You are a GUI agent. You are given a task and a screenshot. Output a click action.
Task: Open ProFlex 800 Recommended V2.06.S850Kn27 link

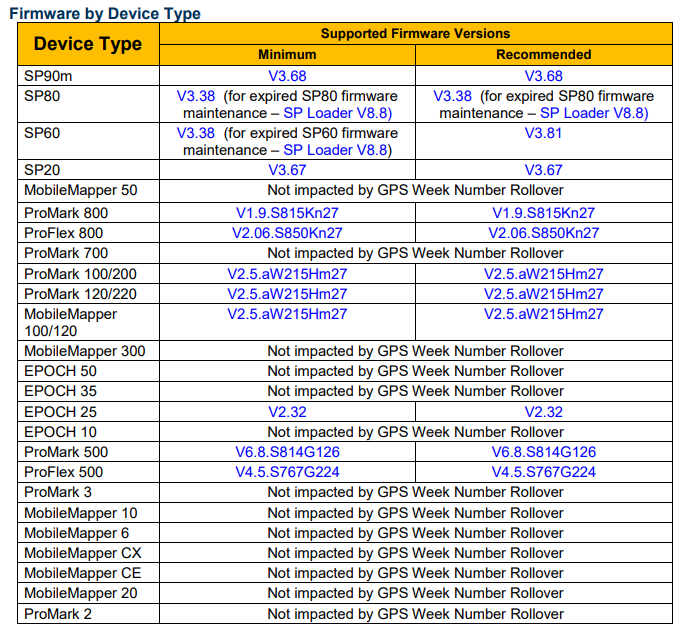543,233
